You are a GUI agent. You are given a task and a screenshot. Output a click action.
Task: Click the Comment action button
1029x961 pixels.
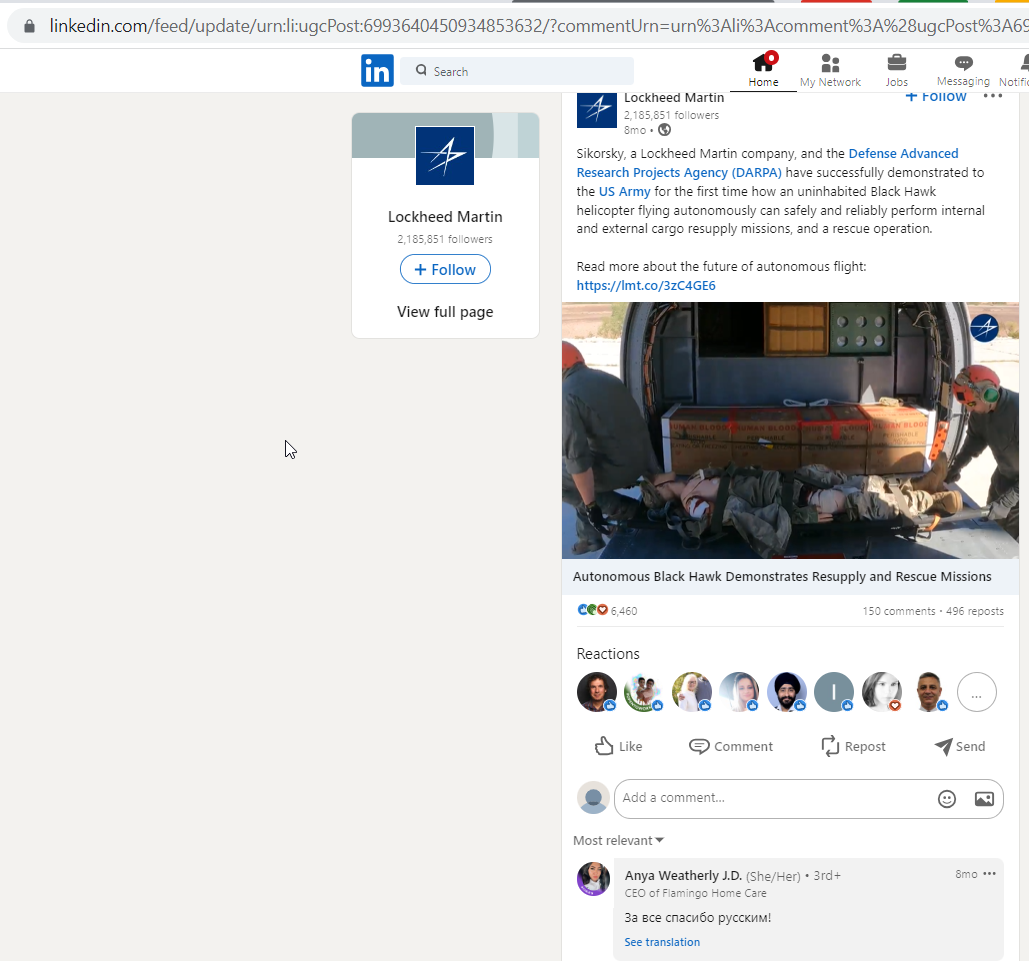(731, 746)
